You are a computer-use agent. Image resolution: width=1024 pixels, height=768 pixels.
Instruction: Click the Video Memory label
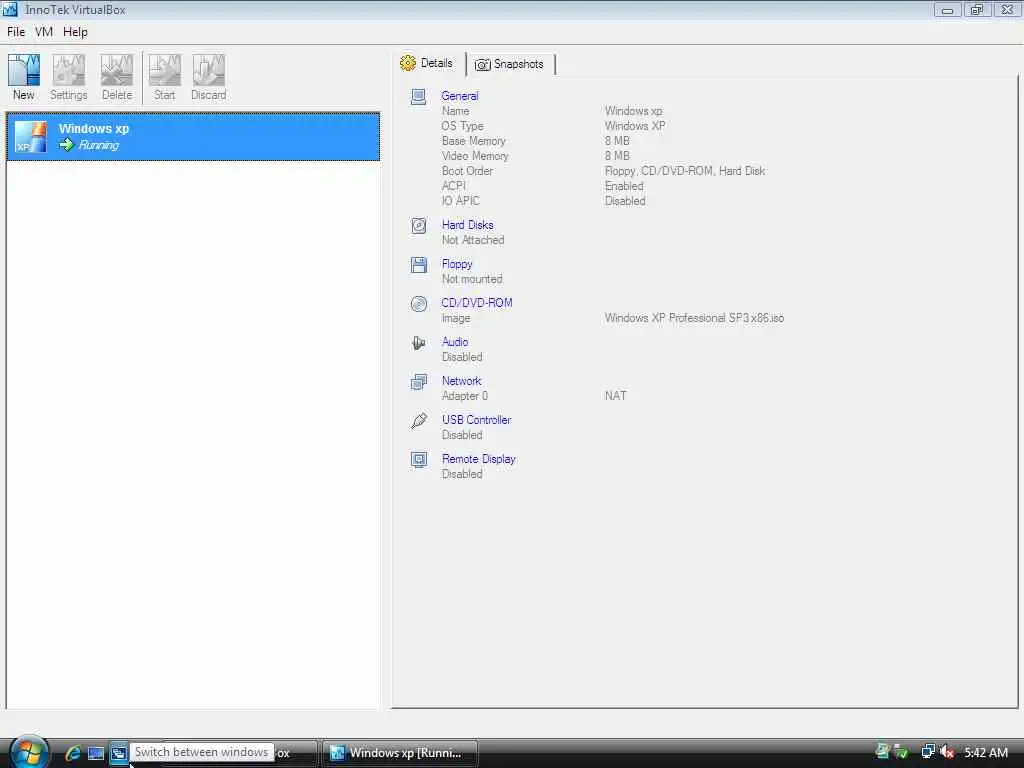[x=475, y=156]
